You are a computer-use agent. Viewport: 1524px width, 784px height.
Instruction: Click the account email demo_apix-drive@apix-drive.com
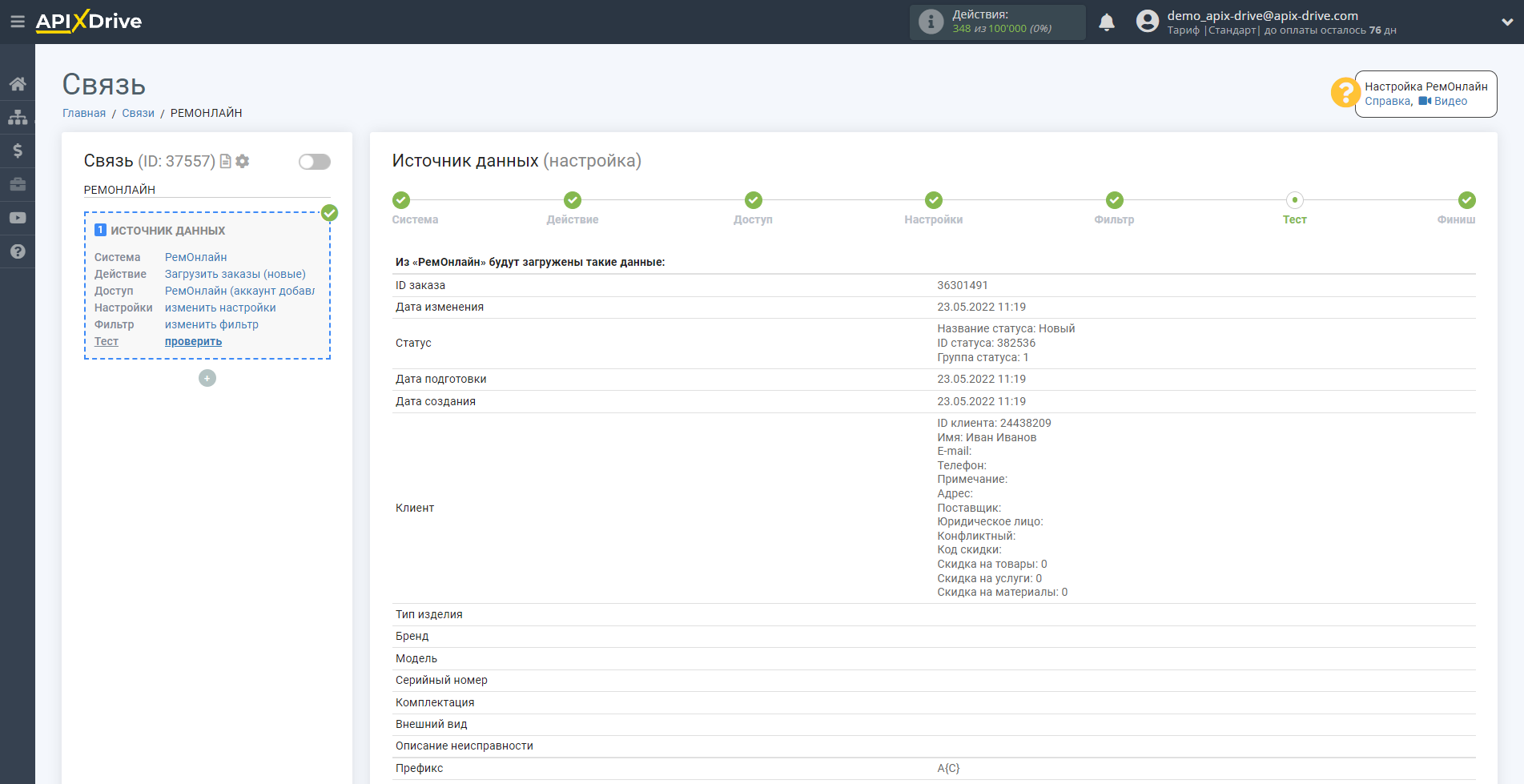click(x=1263, y=16)
